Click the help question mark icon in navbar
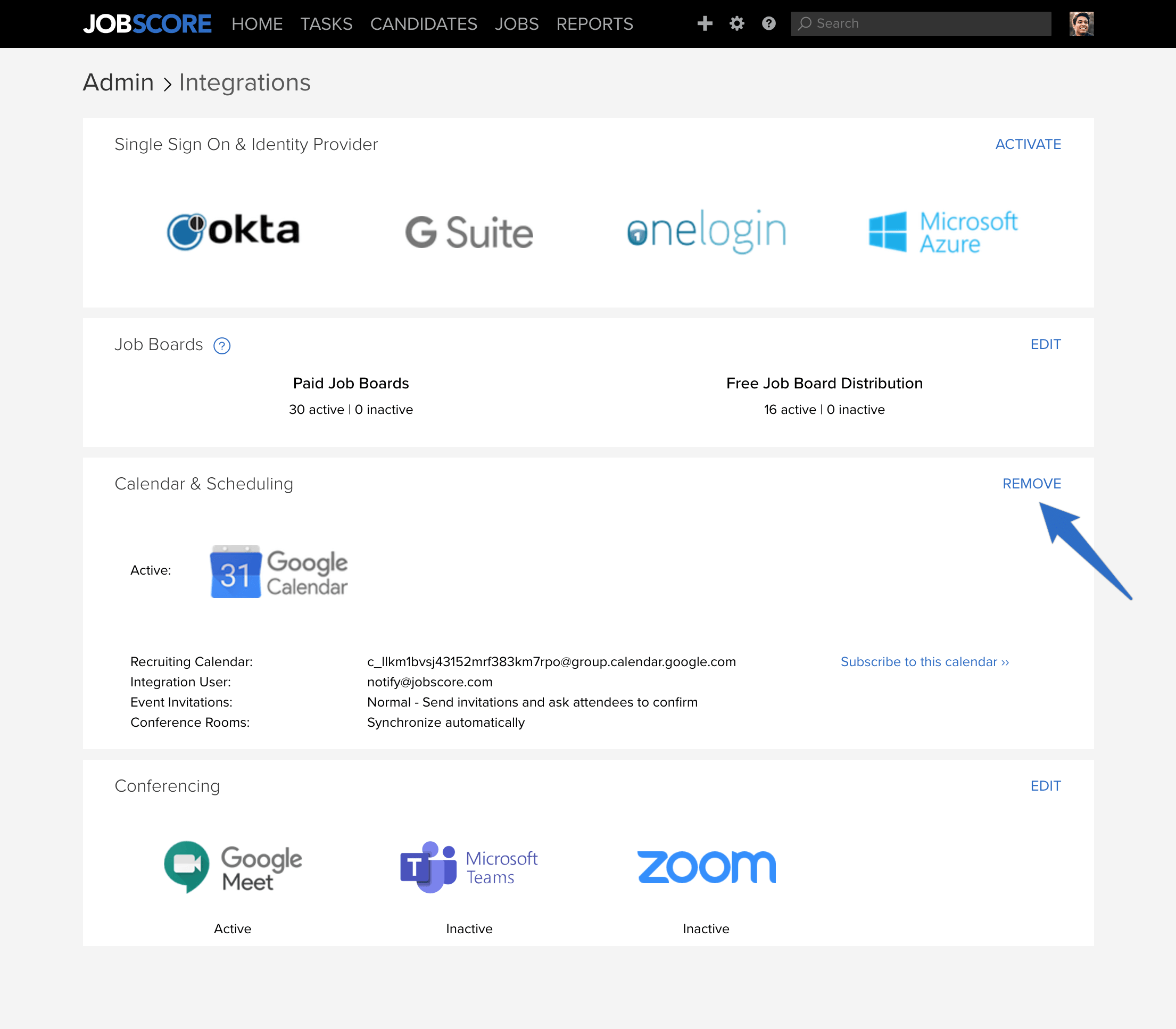 (x=768, y=23)
